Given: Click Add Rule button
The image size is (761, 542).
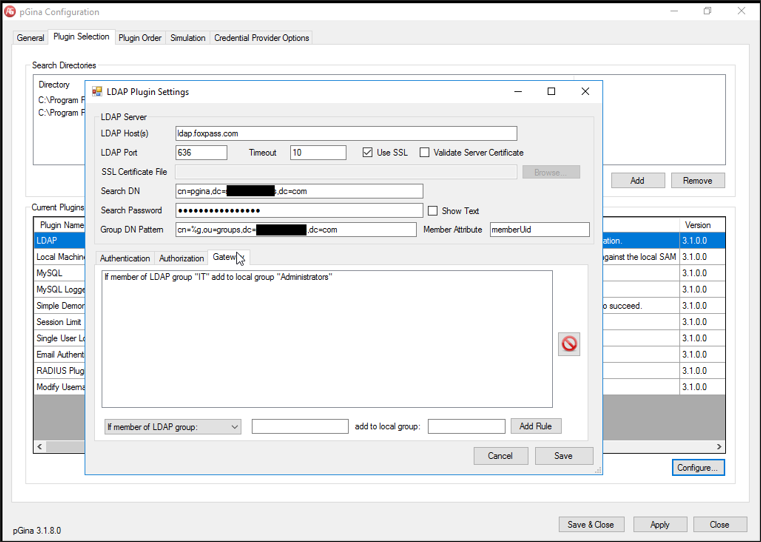Looking at the screenshot, I should click(536, 427).
